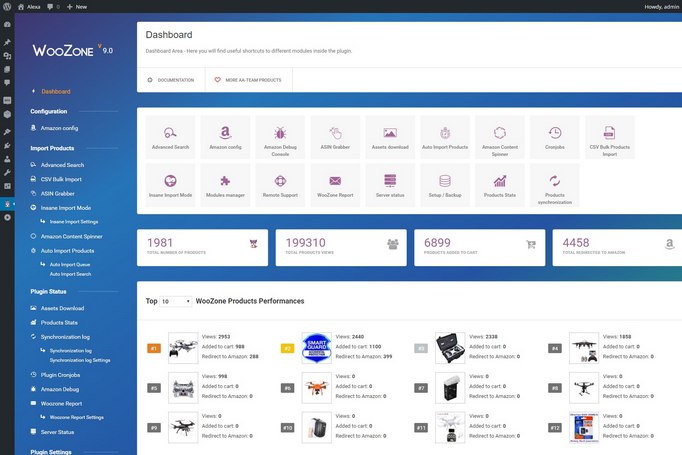Open Auto Import Search submenu item
Screen dimensions: 682x455
click(70, 274)
